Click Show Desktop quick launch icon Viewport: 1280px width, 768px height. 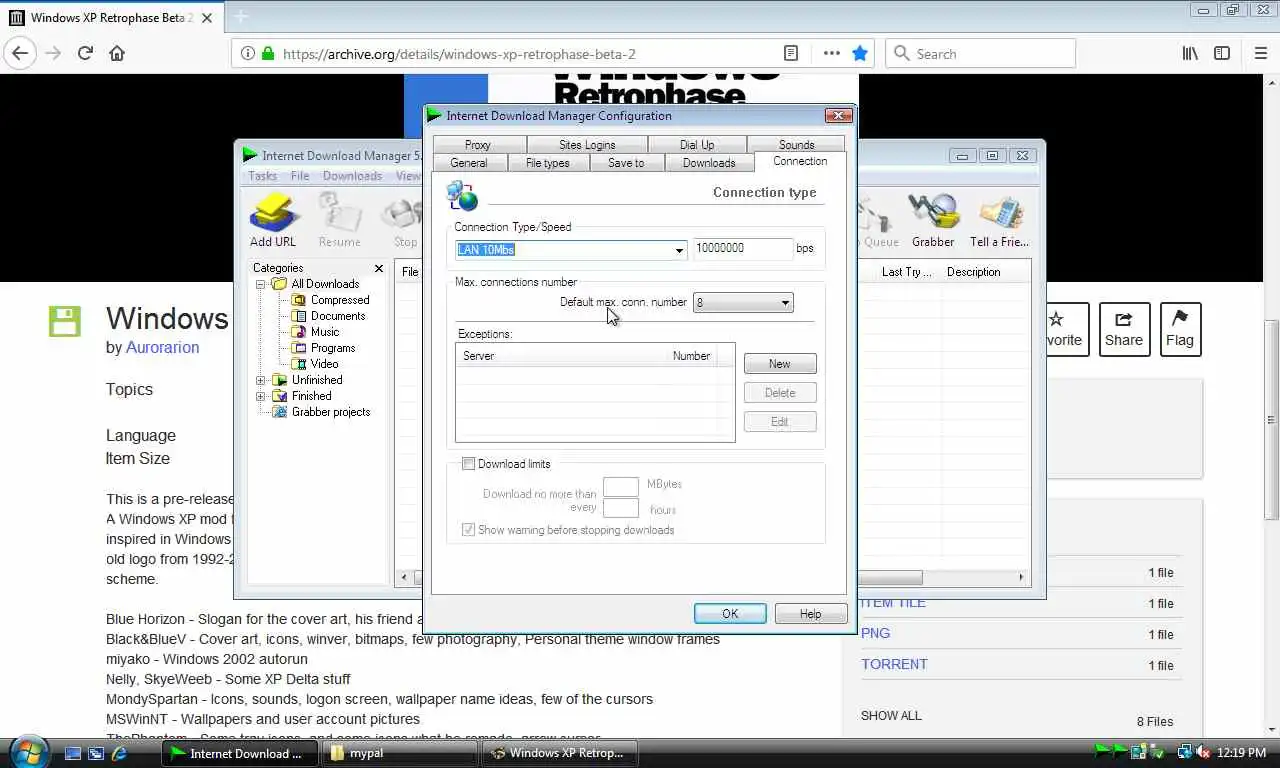pyautogui.click(x=72, y=753)
